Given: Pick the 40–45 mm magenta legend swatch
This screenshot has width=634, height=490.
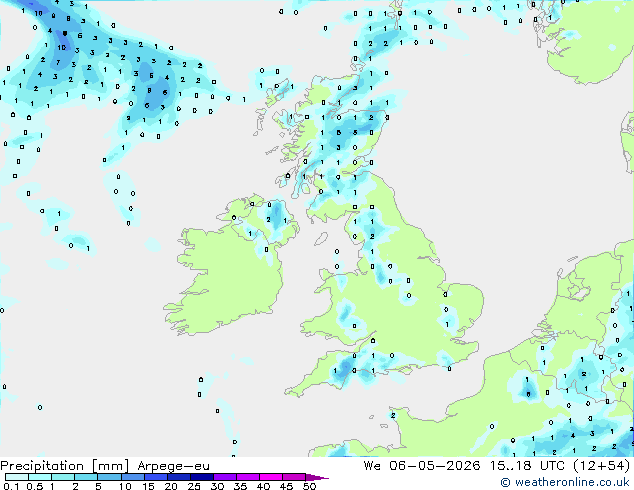Looking at the screenshot, I should [271, 477].
